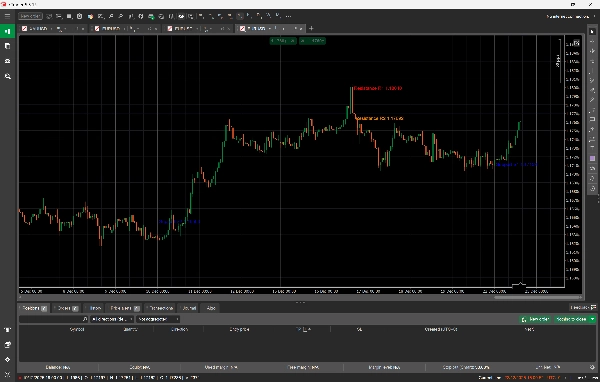Select the rectangle shape drawing tool
Viewport: 600px width, 382px height.
click(x=592, y=120)
